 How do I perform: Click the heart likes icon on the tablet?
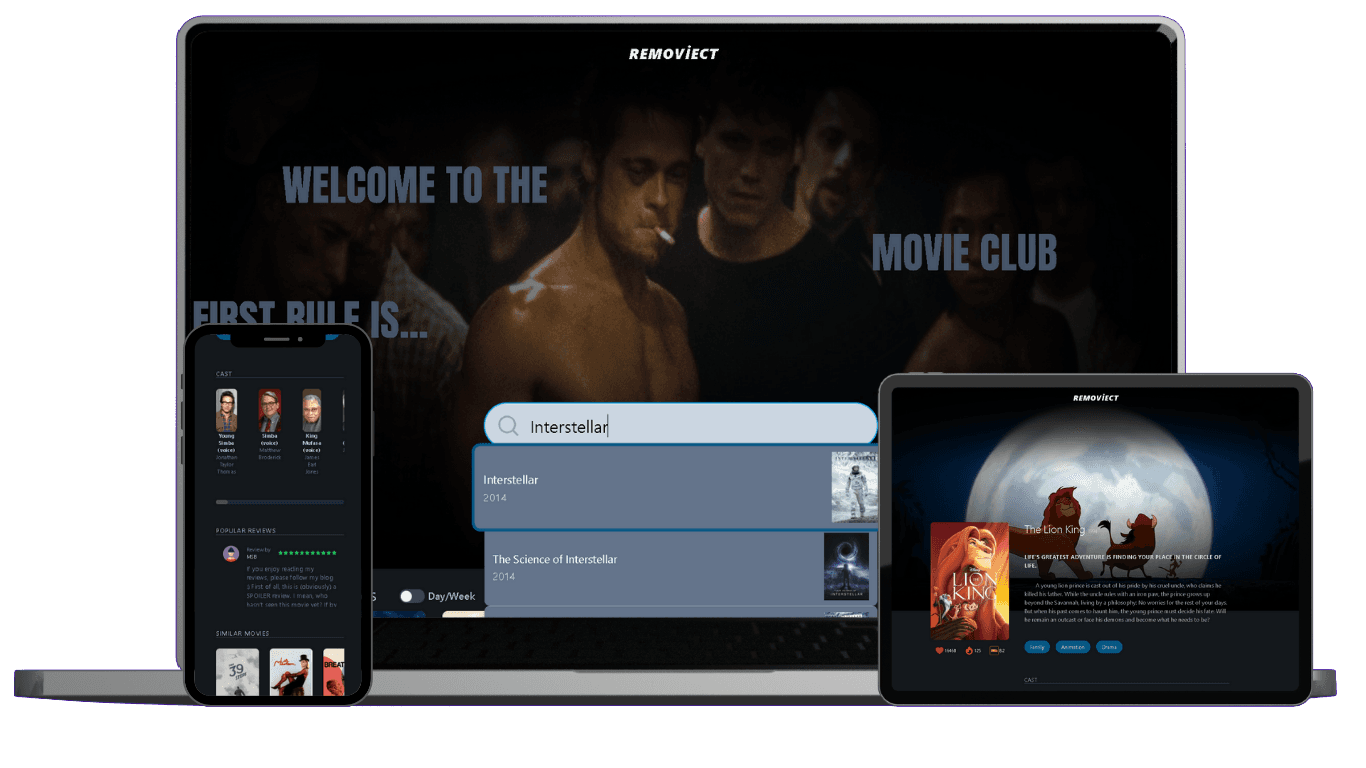coord(940,650)
